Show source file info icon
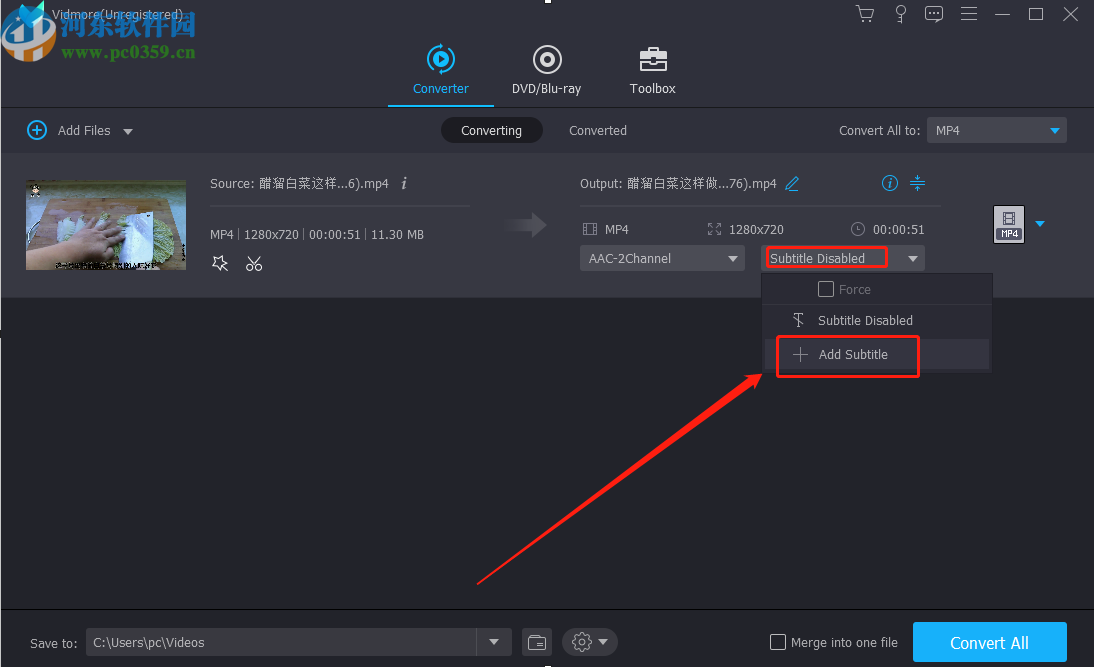The height and width of the screenshot is (667, 1094). [x=404, y=183]
